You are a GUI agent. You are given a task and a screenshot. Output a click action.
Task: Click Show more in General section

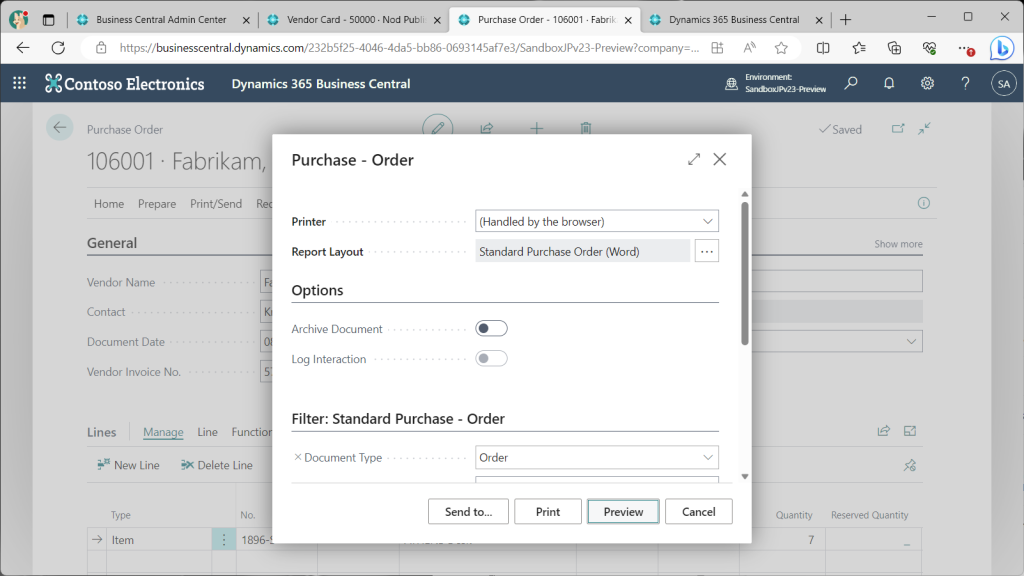(898, 244)
